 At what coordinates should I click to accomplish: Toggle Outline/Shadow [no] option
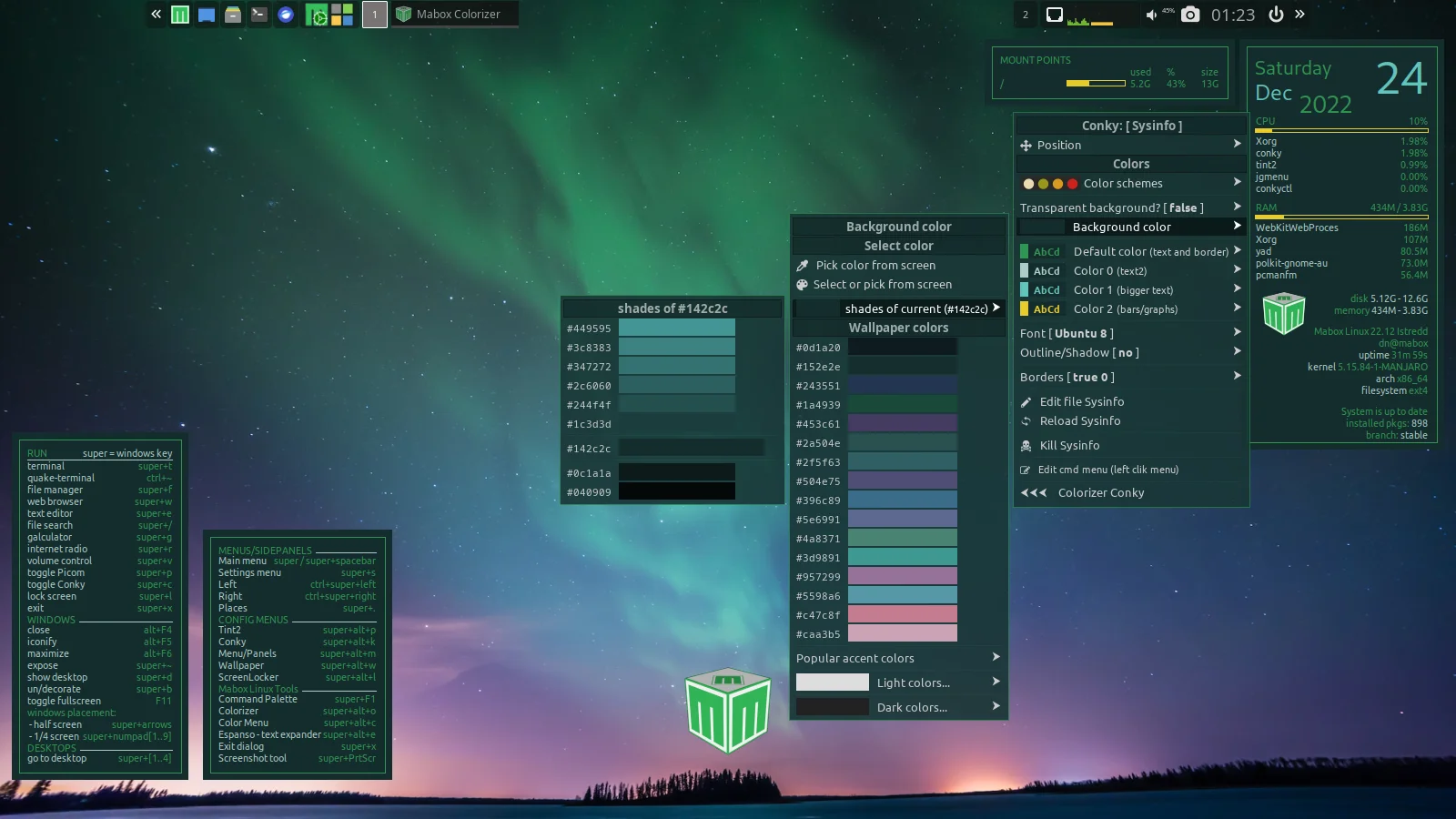click(x=1131, y=353)
